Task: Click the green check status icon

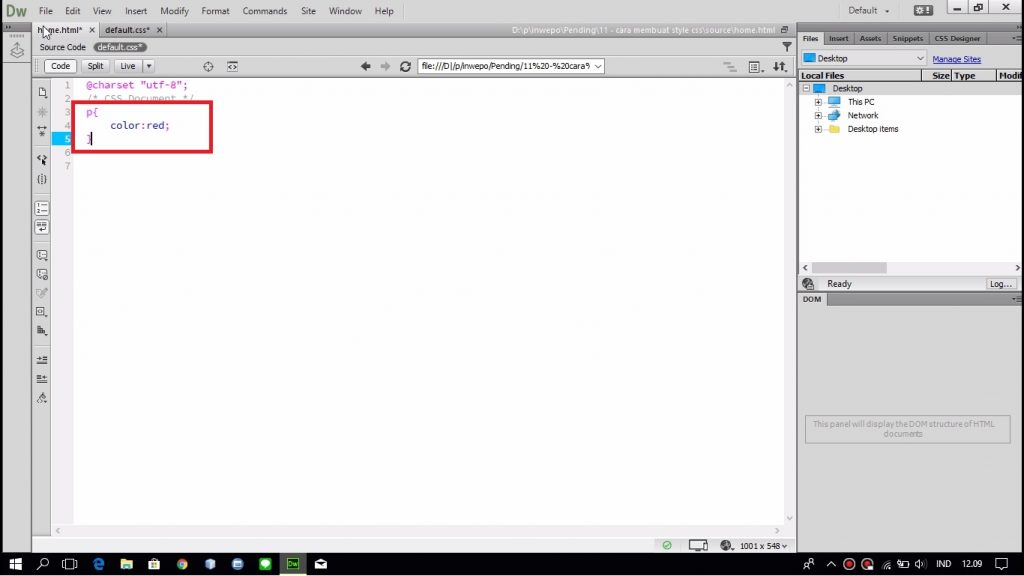Action: [x=667, y=545]
